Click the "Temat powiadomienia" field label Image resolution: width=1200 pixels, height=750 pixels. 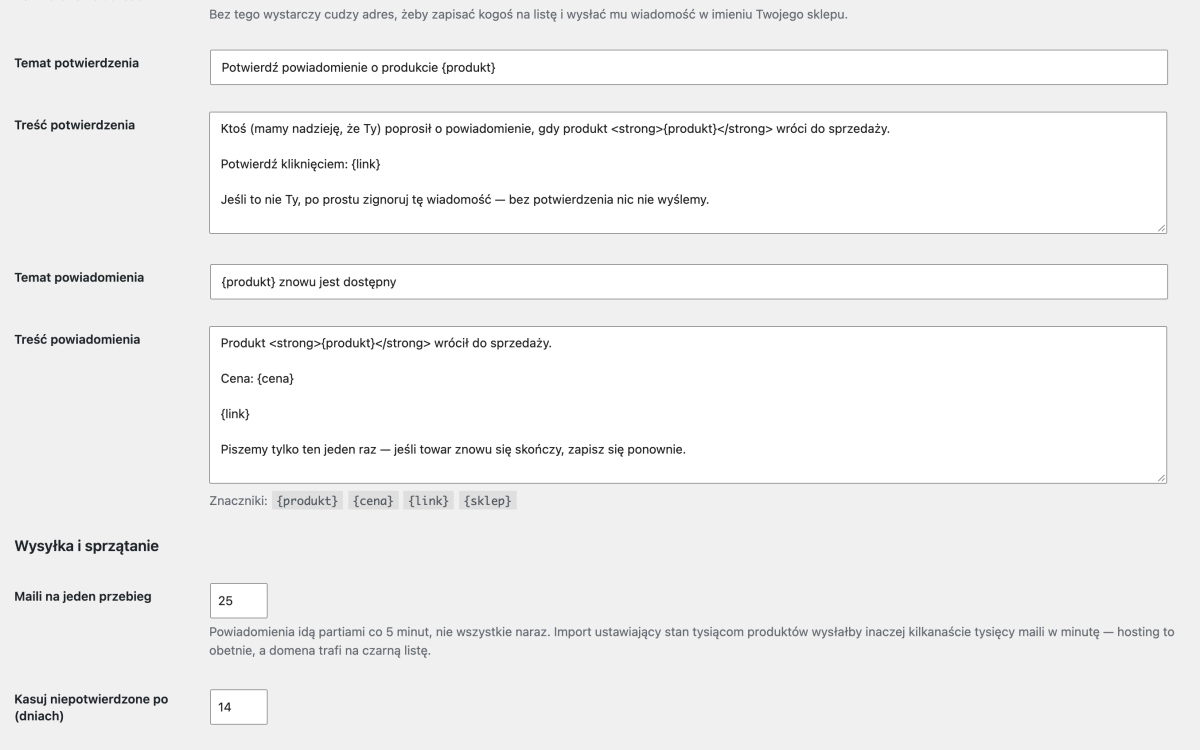pos(79,277)
